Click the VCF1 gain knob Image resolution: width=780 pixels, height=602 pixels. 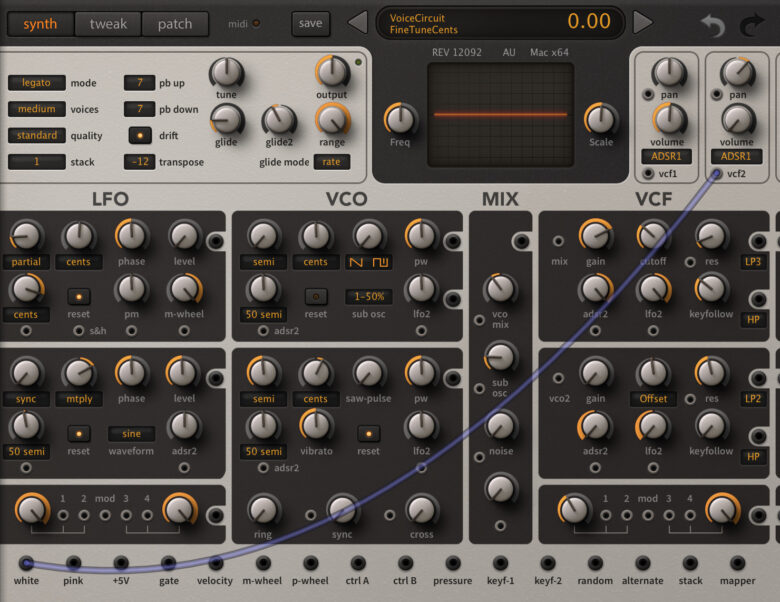(595, 236)
